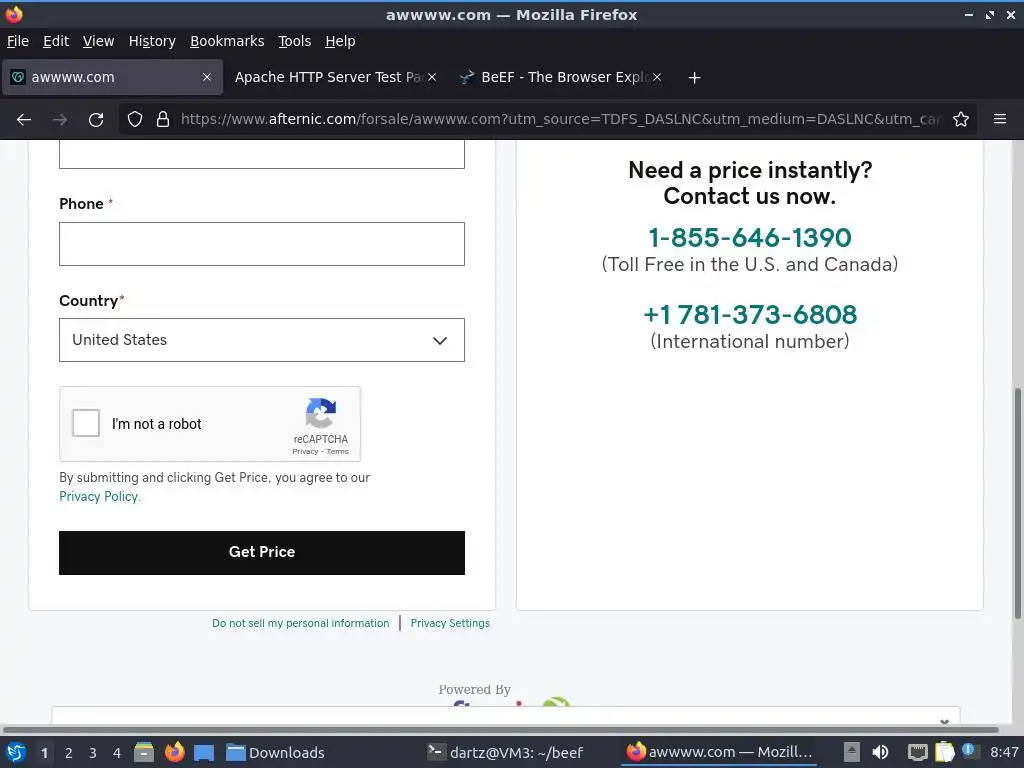Expand the collapsed panel chevron at page bottom
The width and height of the screenshot is (1024, 768).
click(x=944, y=721)
